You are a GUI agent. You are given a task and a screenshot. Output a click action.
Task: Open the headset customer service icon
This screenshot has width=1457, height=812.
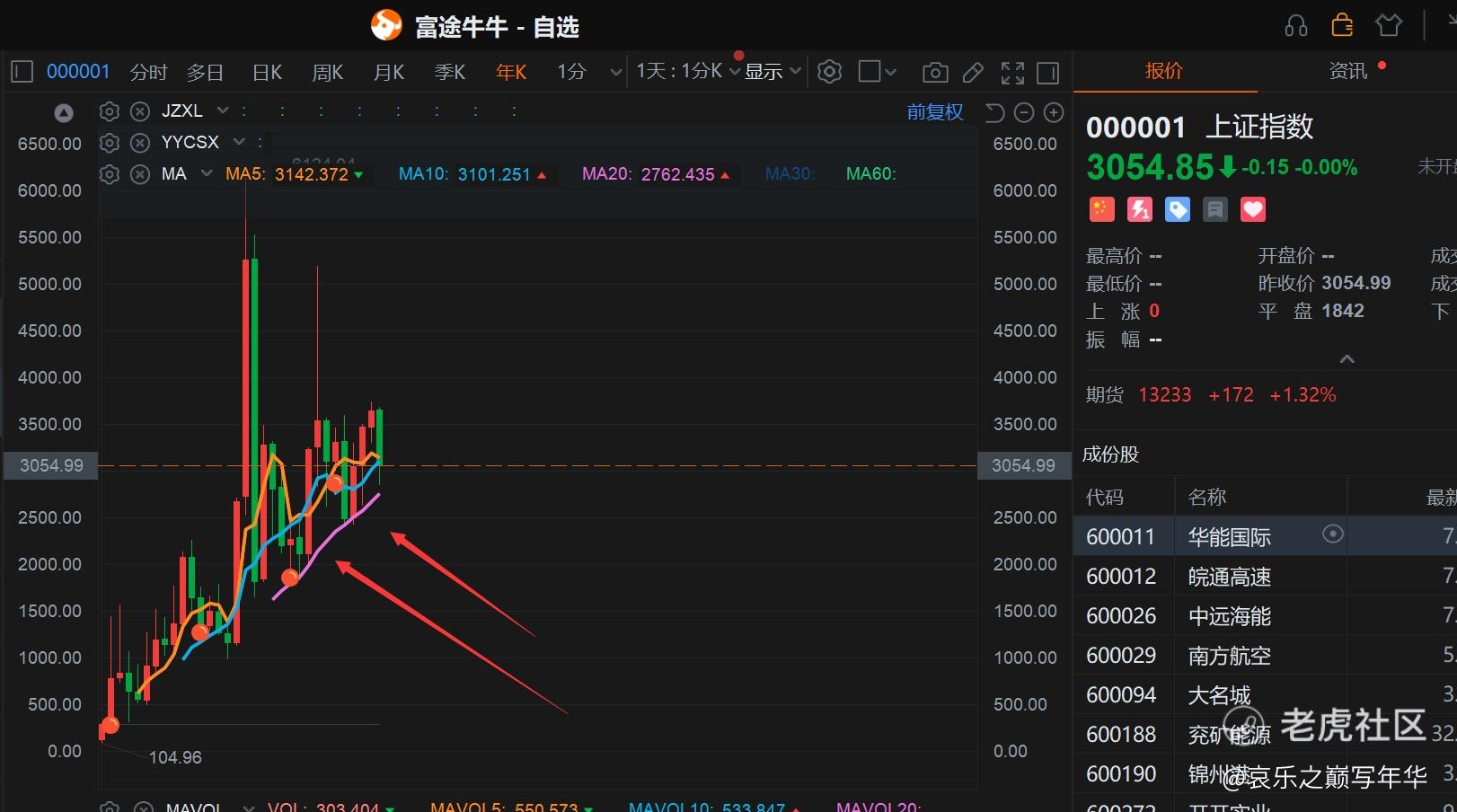(x=1296, y=25)
